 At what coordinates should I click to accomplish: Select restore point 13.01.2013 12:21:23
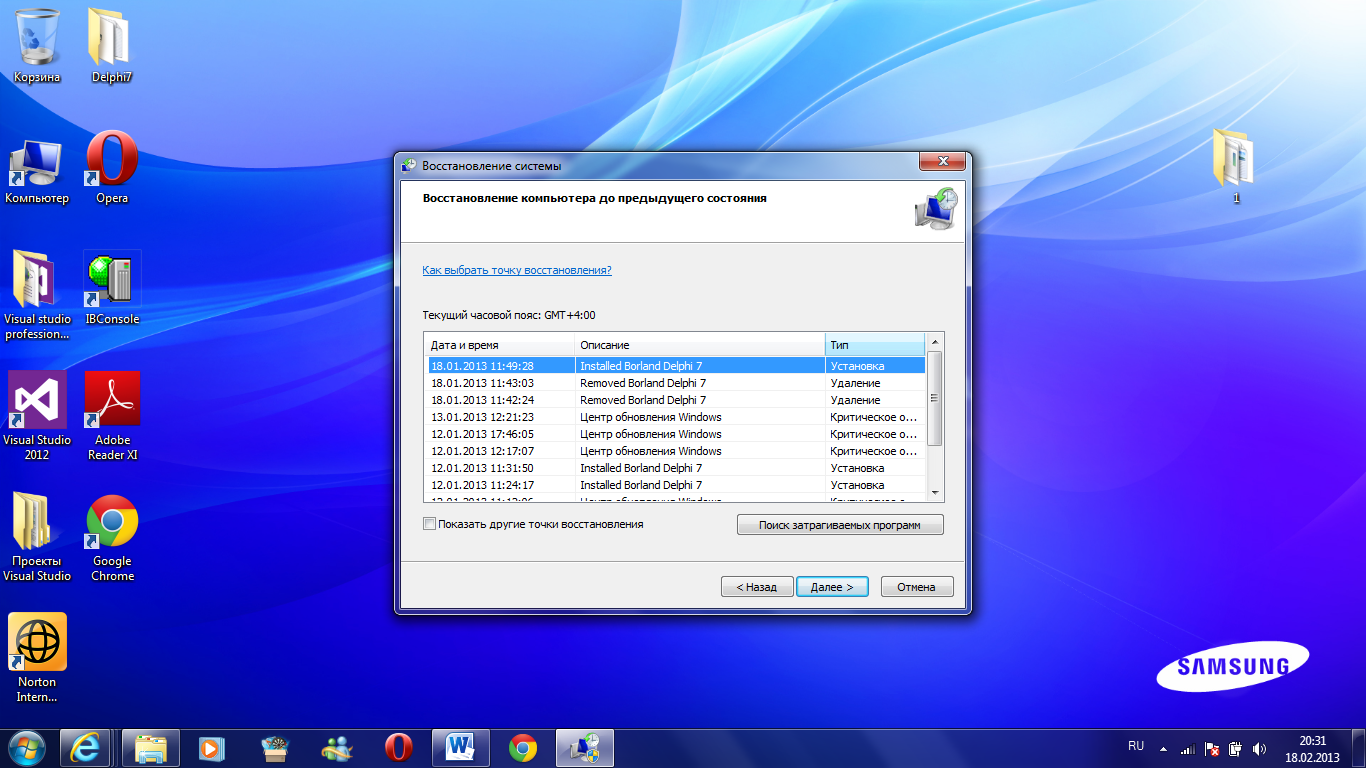(676, 417)
